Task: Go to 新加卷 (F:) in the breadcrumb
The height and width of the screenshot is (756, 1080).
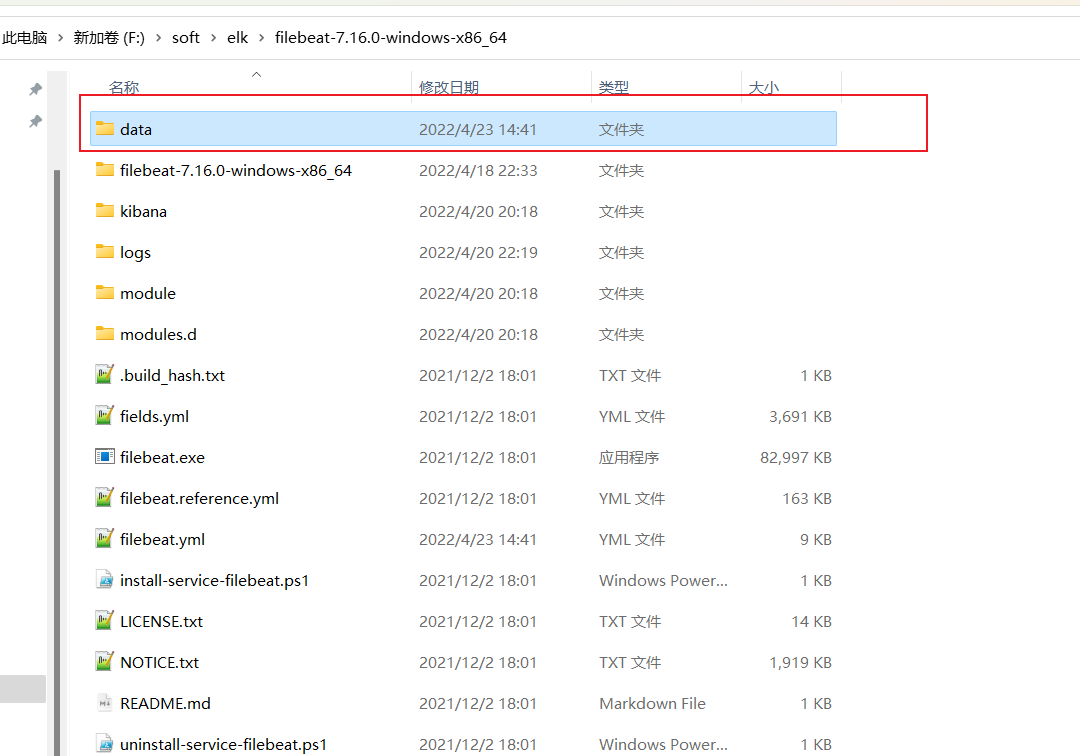Action: [x=109, y=38]
